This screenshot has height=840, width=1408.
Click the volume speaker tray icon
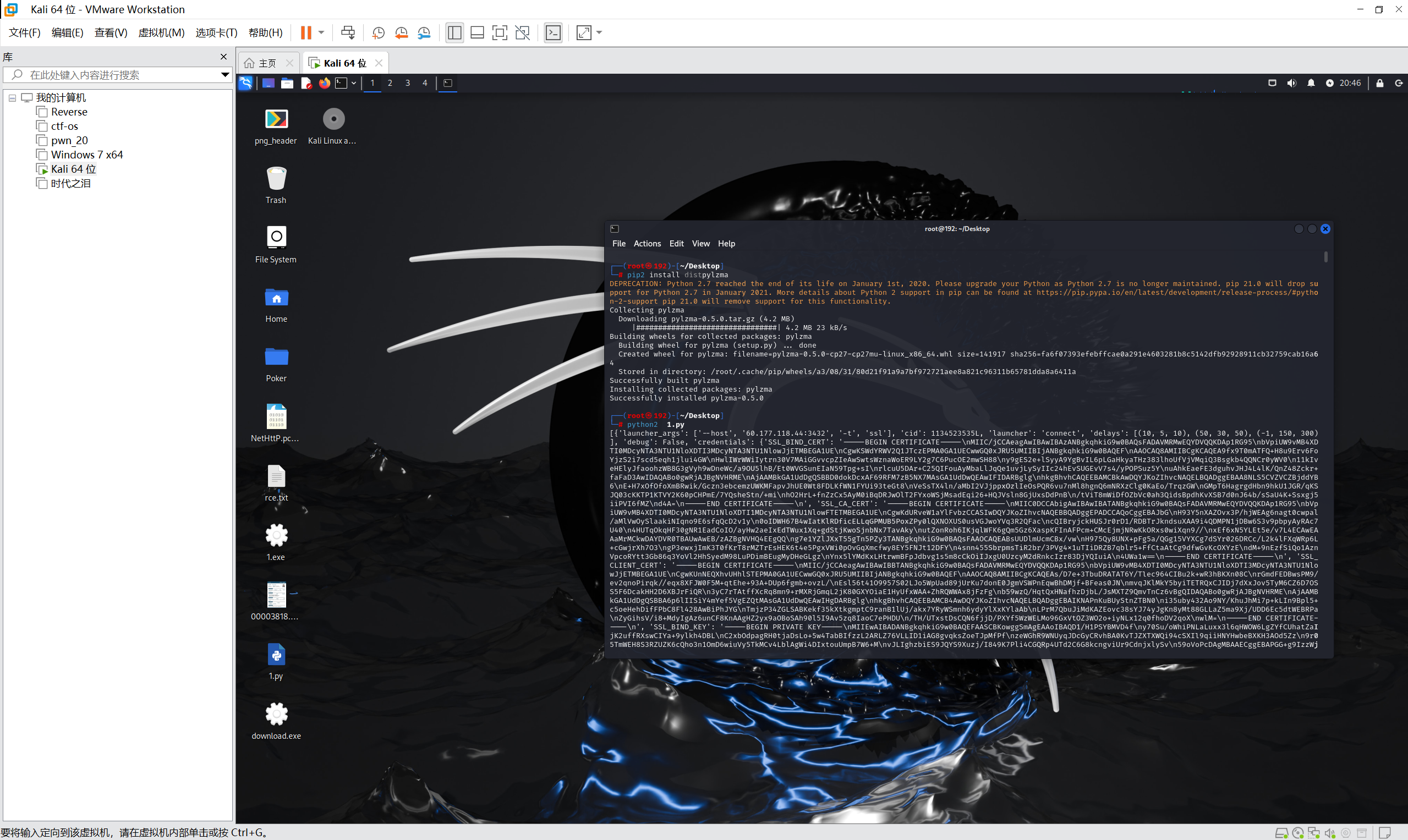[1291, 83]
